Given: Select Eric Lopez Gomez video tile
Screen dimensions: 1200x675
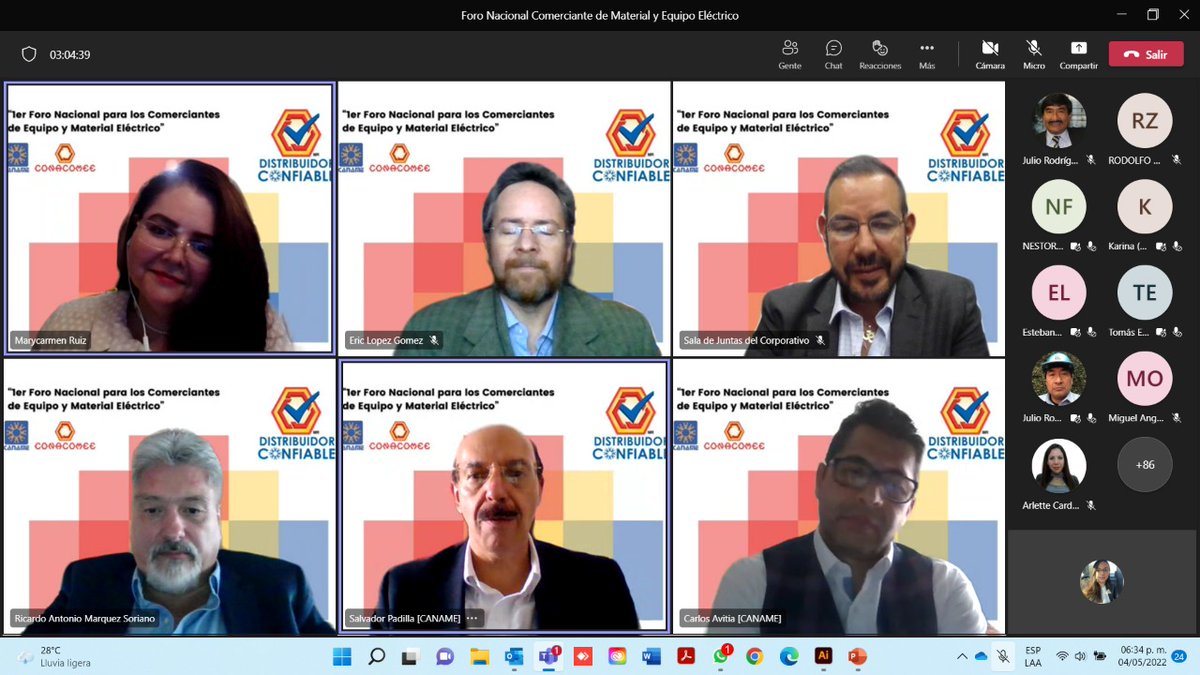Looking at the screenshot, I should pyautogui.click(x=504, y=218).
